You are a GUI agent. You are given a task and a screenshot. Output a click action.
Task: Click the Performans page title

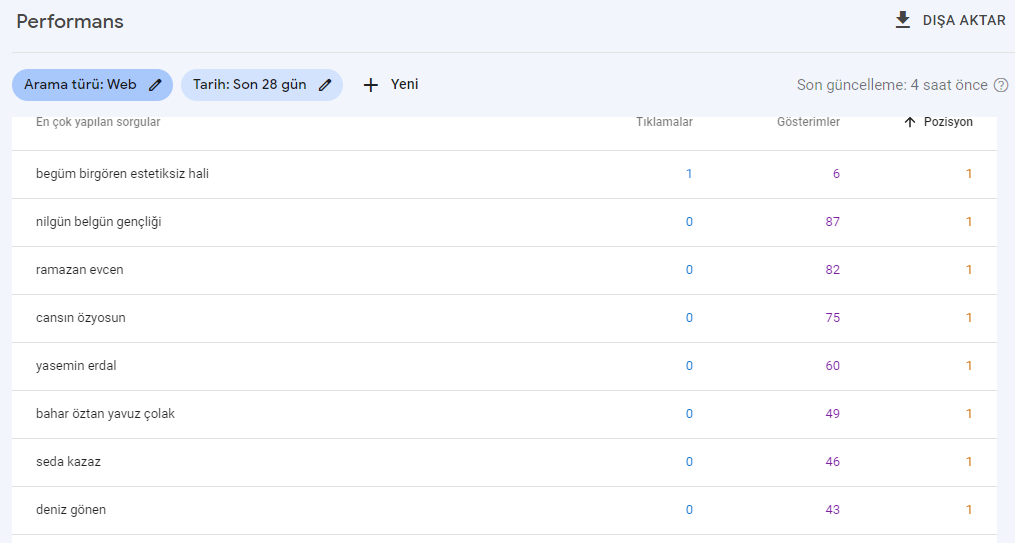point(70,21)
